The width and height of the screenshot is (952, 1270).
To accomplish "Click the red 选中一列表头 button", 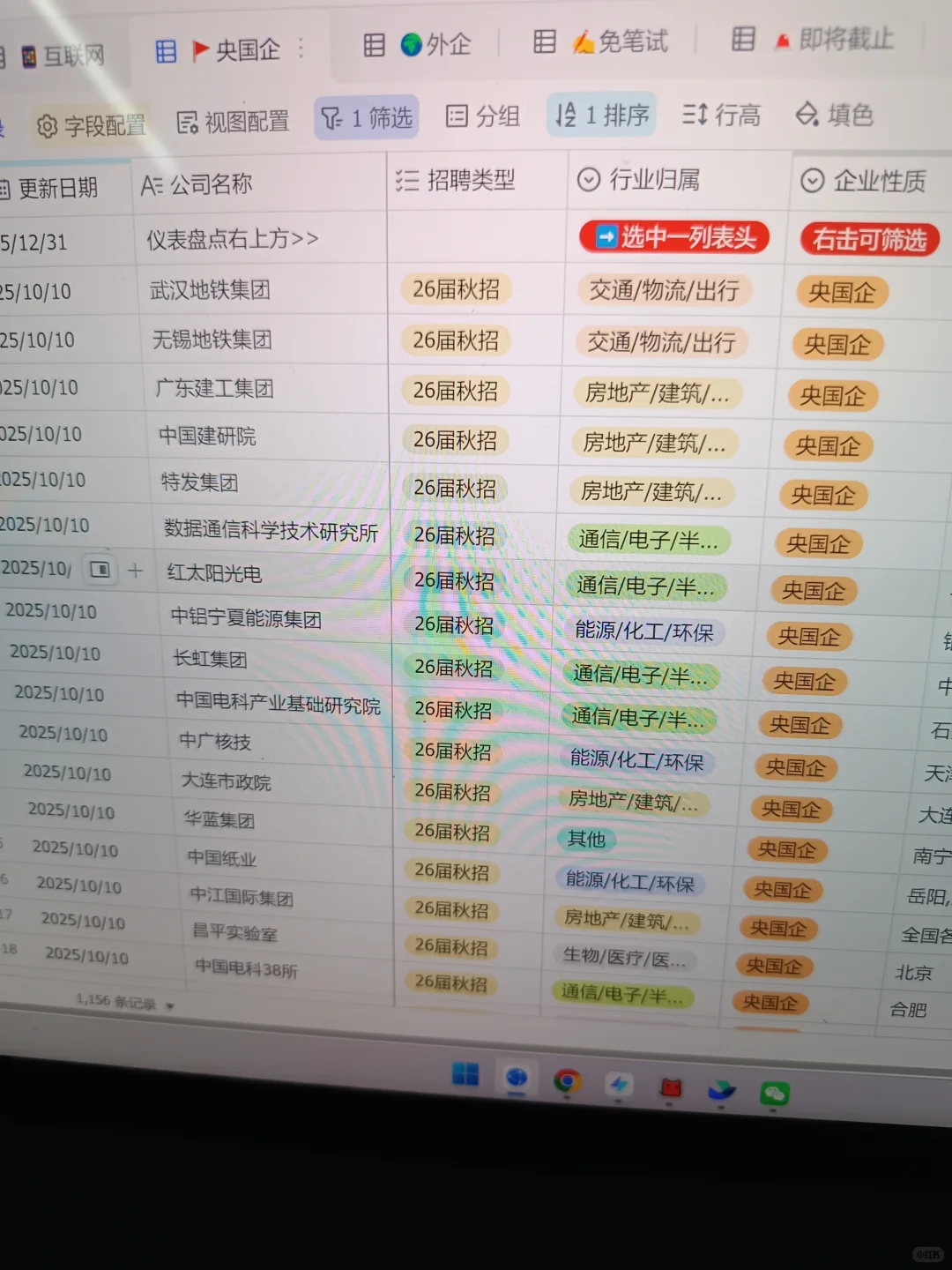I will point(673,236).
